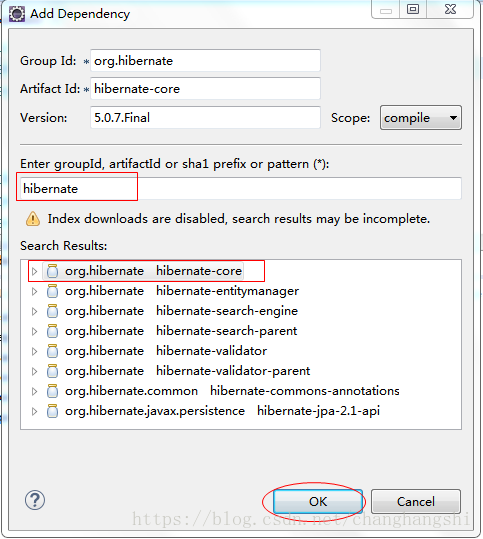Select org.hibernate hibernate-core result
Viewport: 483px width, 539px height.
pyautogui.click(x=153, y=271)
